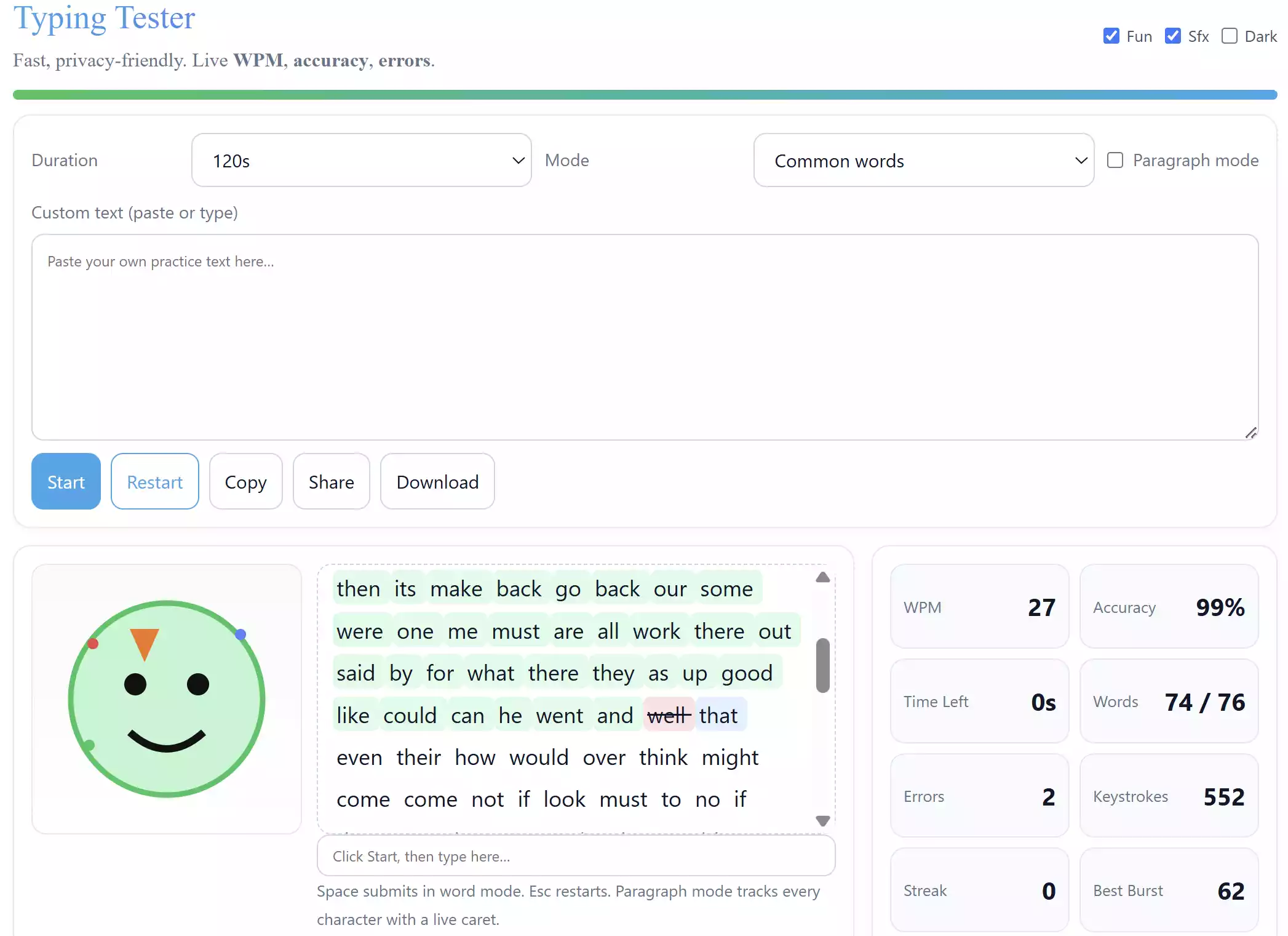Click the Typing Tester title link

[x=103, y=18]
